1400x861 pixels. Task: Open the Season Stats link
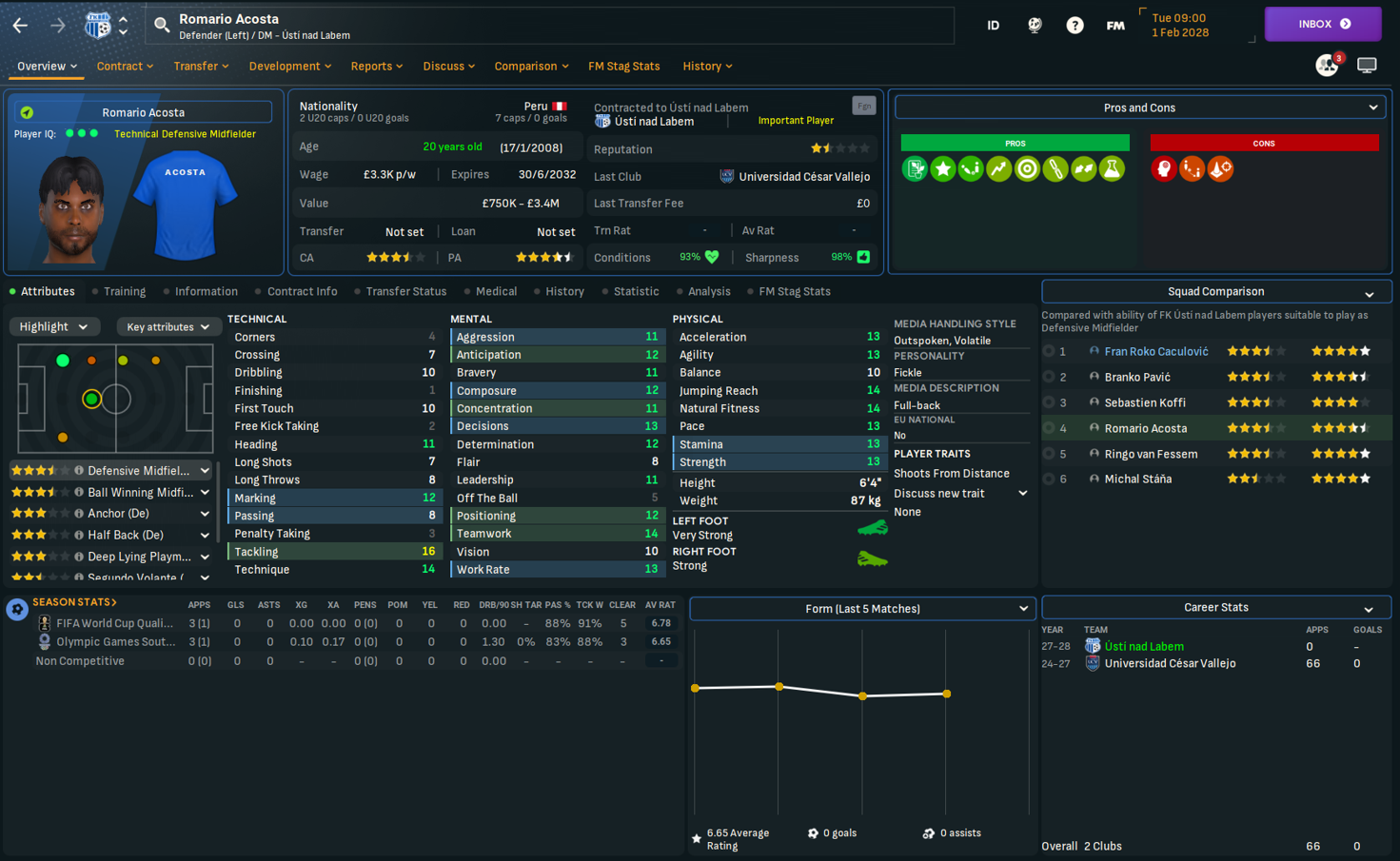pos(74,602)
